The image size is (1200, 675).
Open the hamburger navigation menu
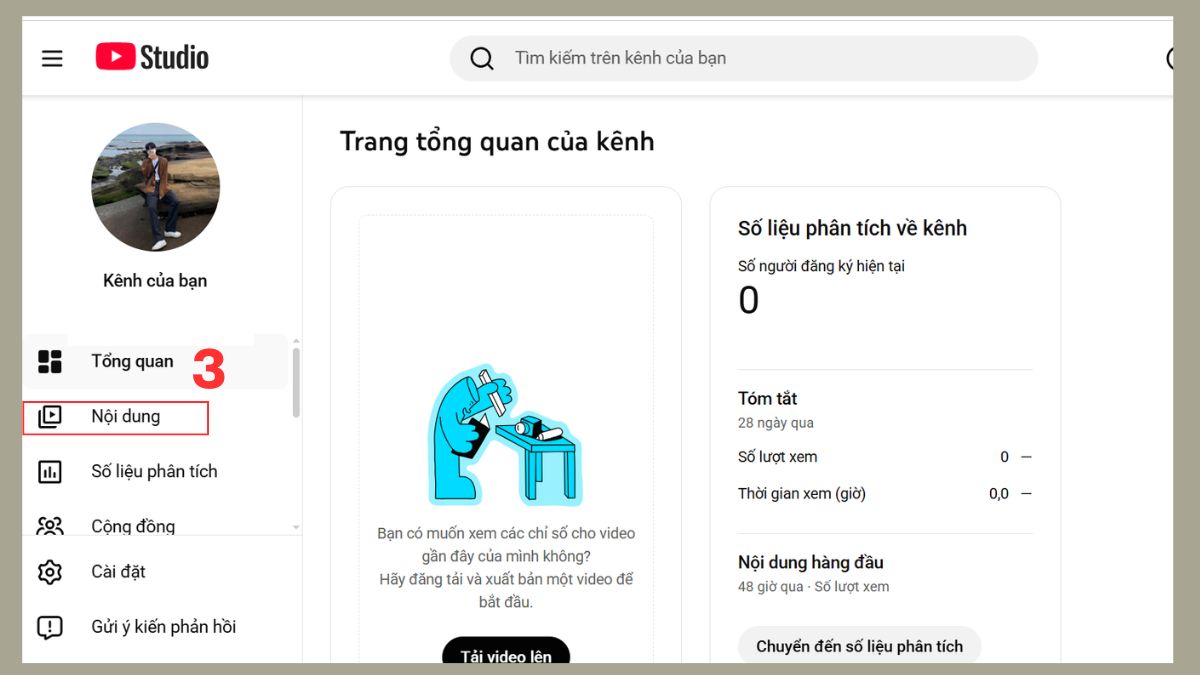click(52, 58)
